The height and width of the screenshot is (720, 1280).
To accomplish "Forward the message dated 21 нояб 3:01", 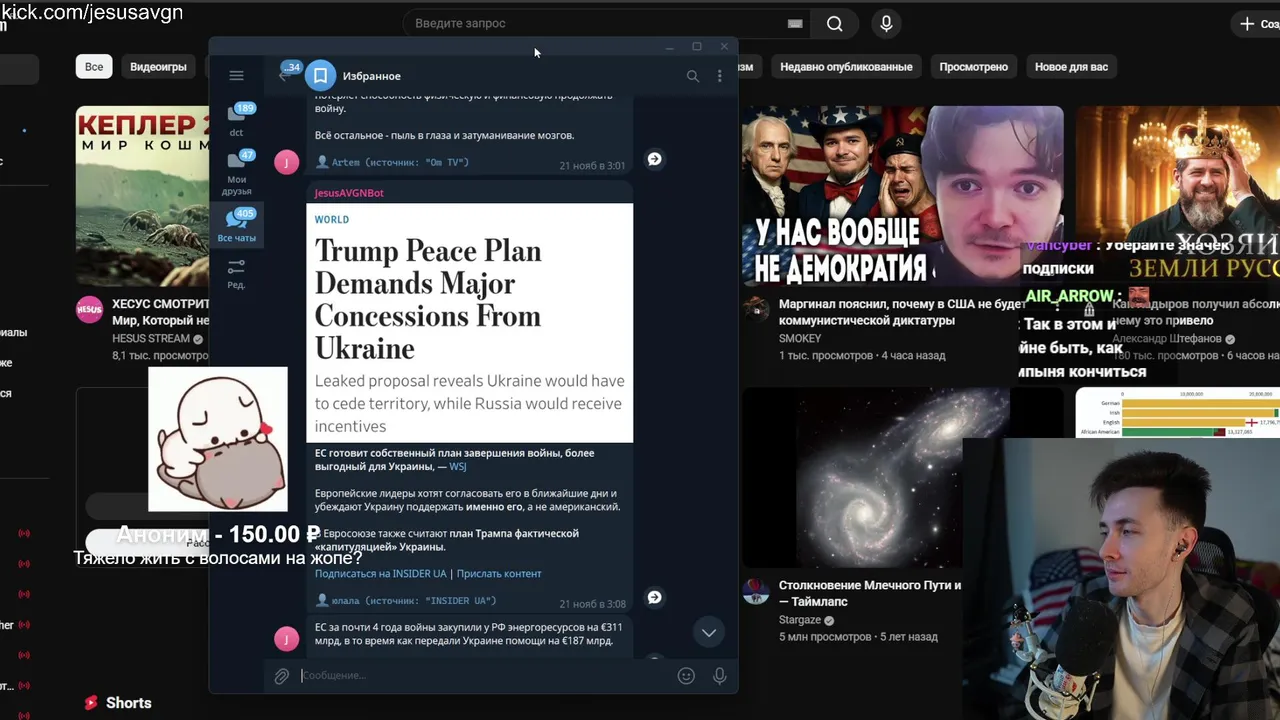I will click(654, 159).
